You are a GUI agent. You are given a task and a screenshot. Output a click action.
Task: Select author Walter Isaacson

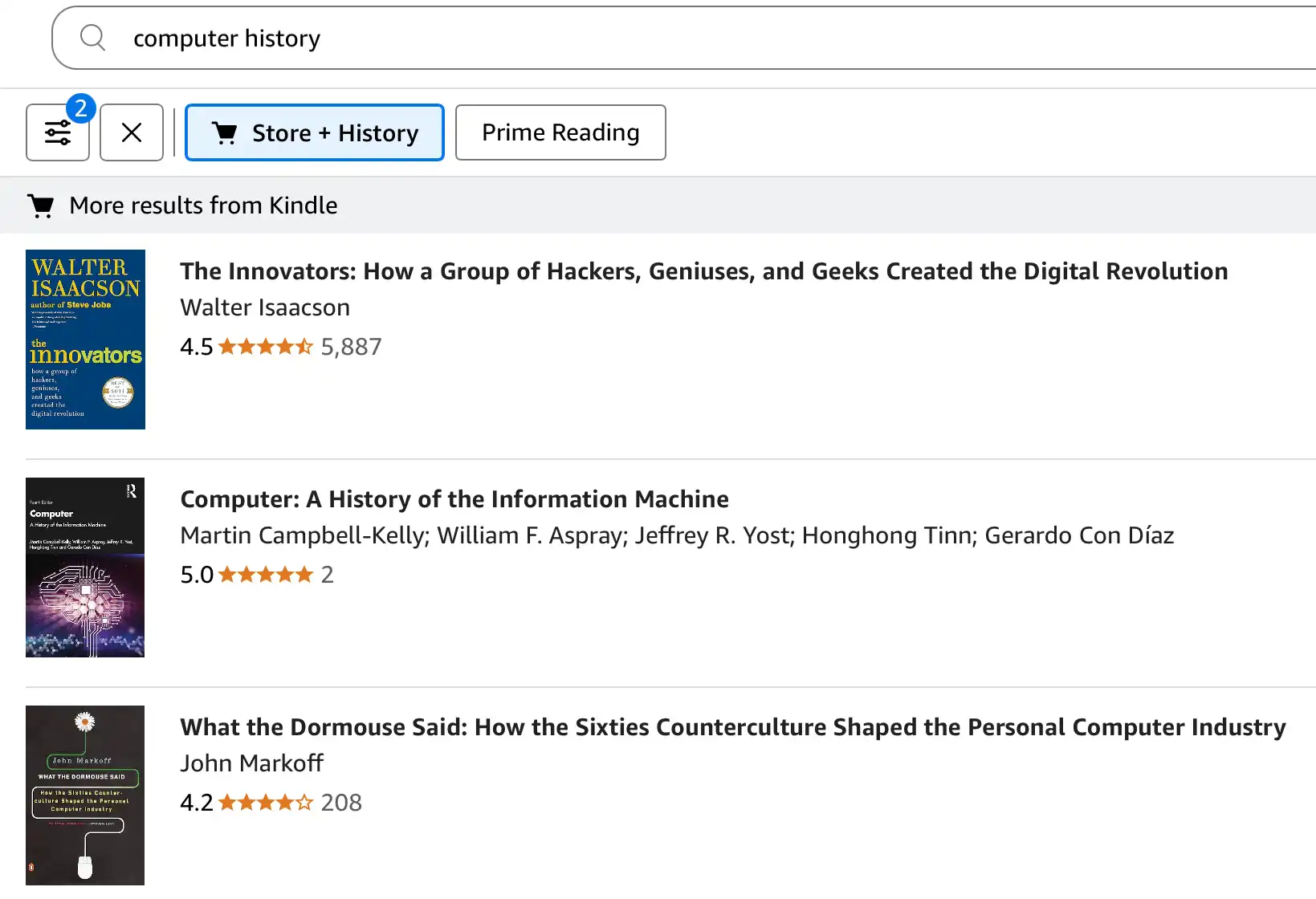click(x=265, y=307)
